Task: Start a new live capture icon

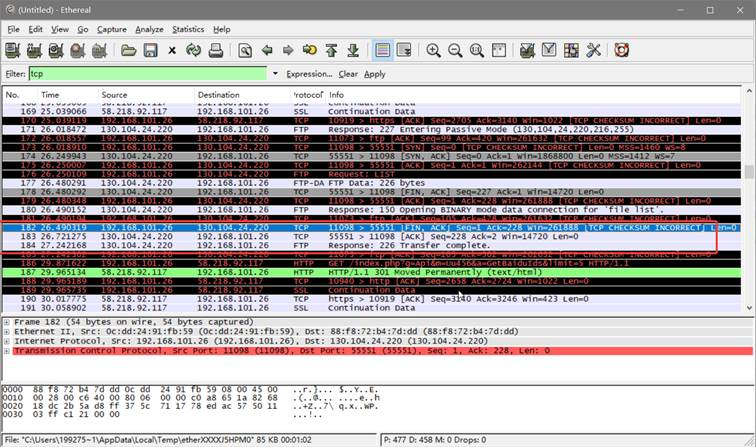Action: (x=56, y=50)
